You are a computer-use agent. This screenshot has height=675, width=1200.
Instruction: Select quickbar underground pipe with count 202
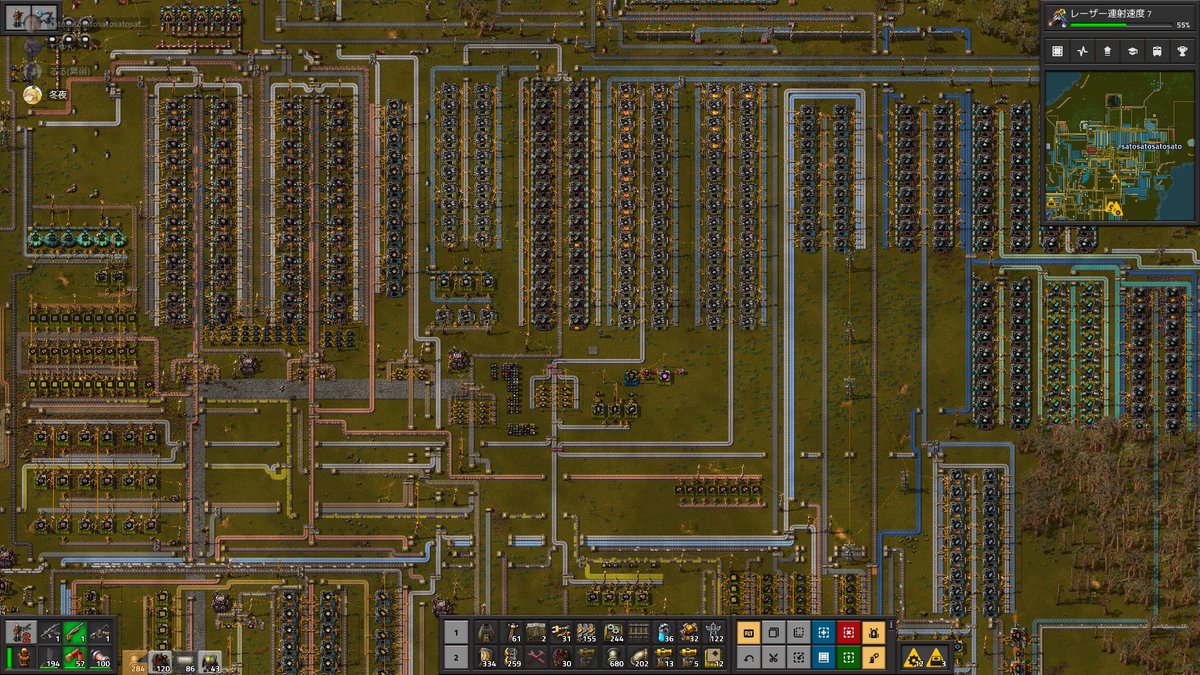click(x=639, y=657)
